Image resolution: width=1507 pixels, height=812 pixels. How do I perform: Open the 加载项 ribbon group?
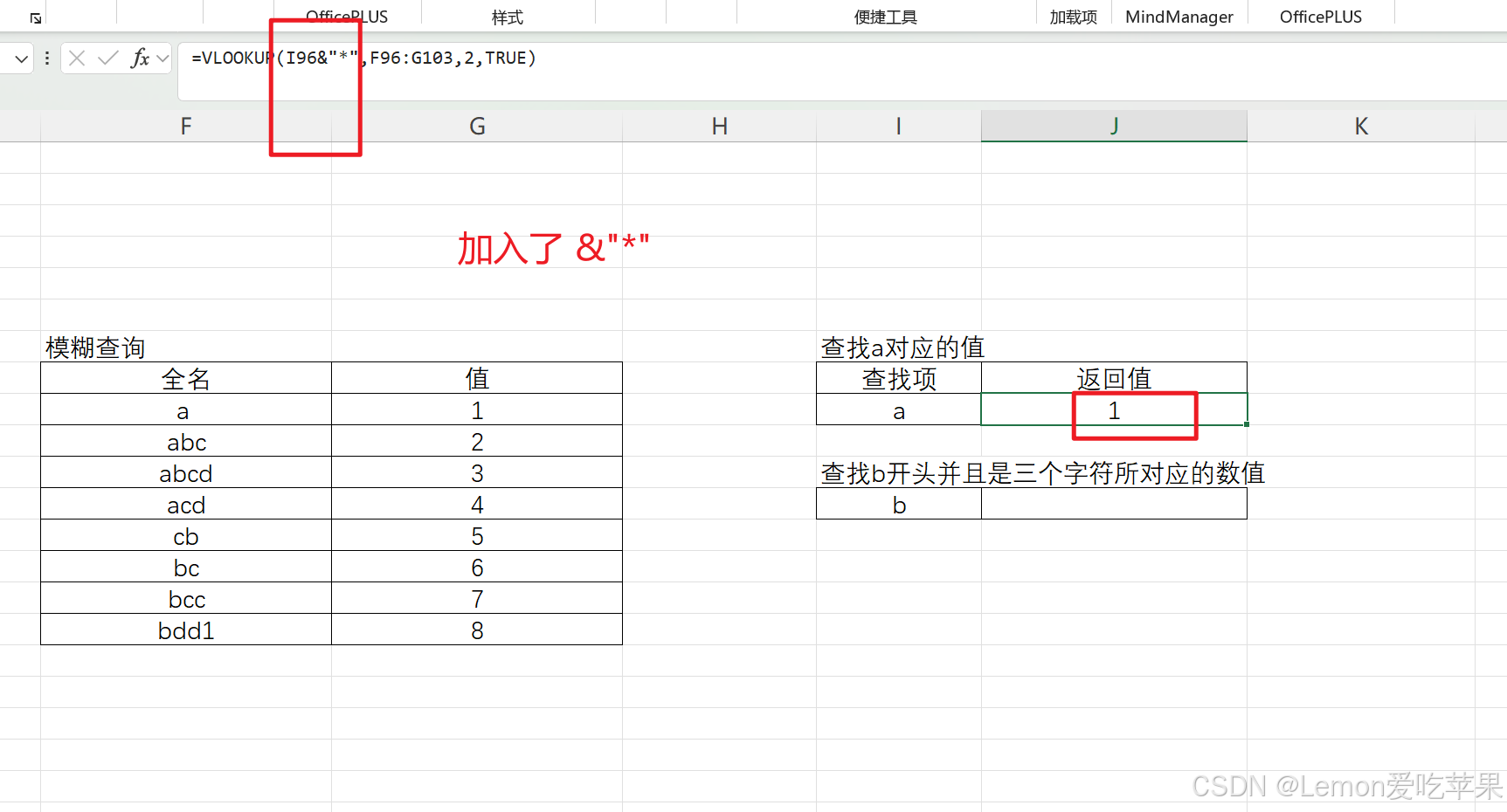(x=1074, y=17)
